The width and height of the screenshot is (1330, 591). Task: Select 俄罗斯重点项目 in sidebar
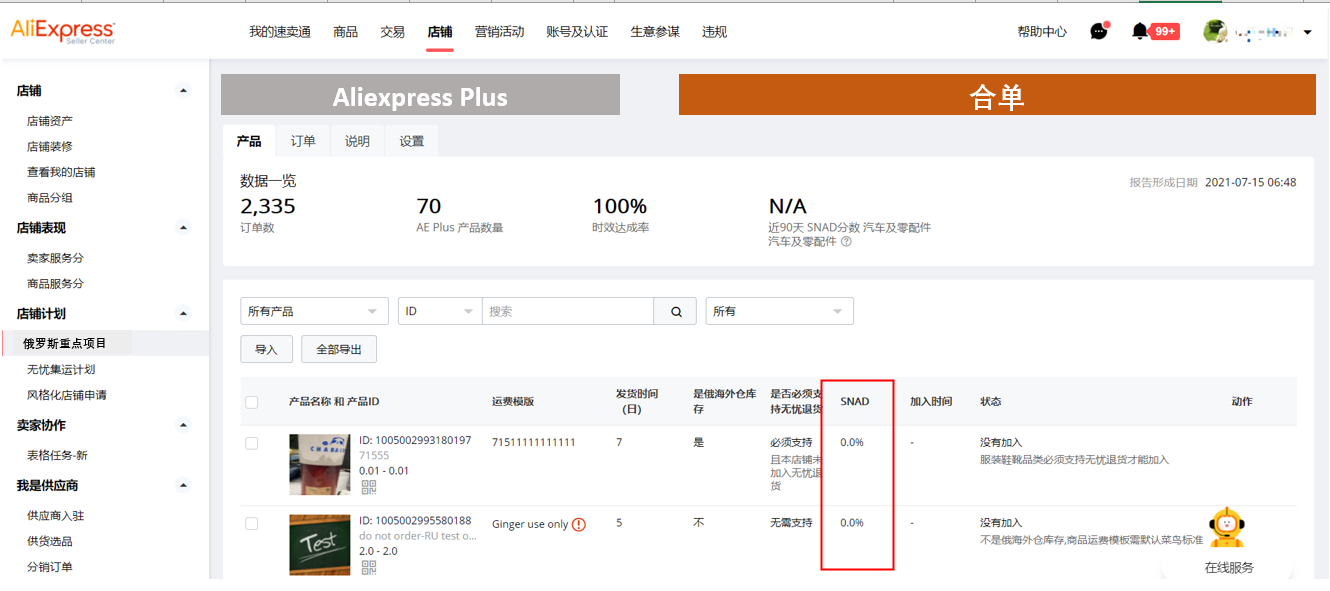coord(65,344)
